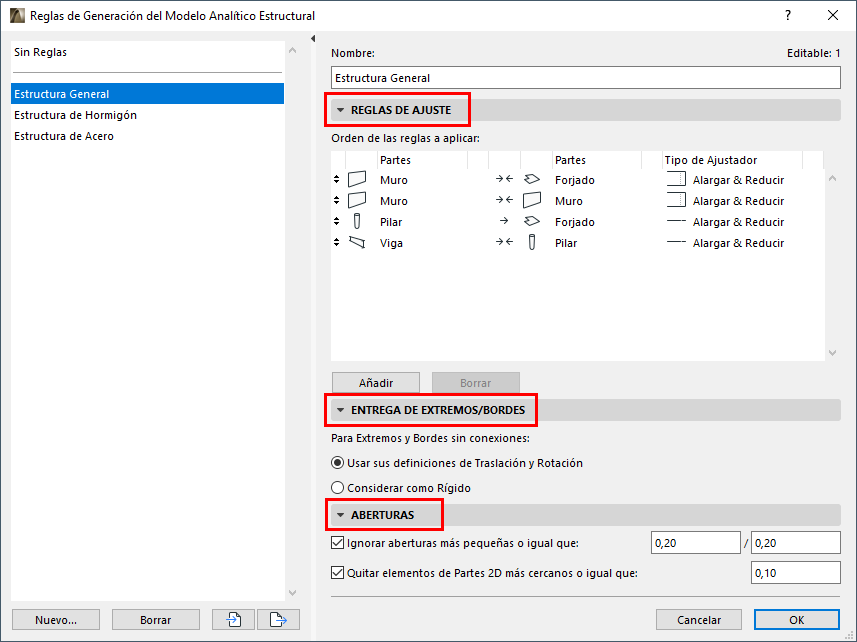Click the slab icon in Pilar–Forjado row

(532, 221)
